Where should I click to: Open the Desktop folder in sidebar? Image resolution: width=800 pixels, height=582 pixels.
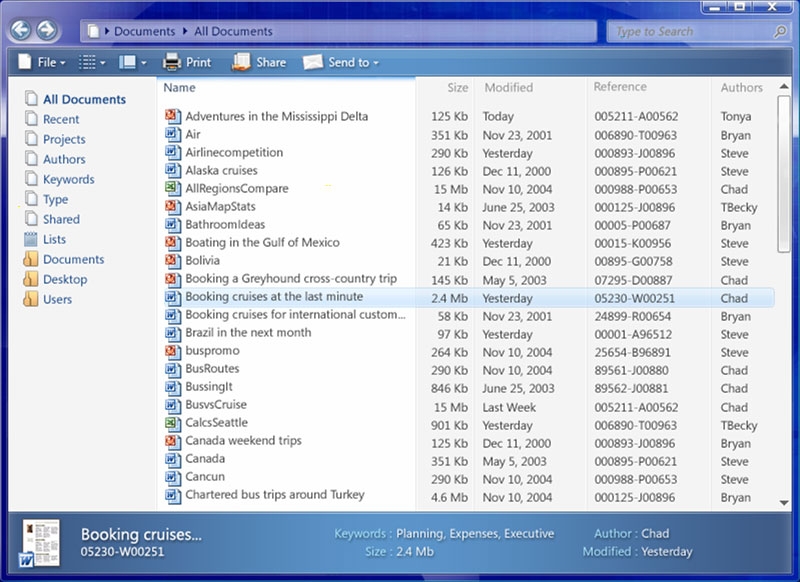64,279
